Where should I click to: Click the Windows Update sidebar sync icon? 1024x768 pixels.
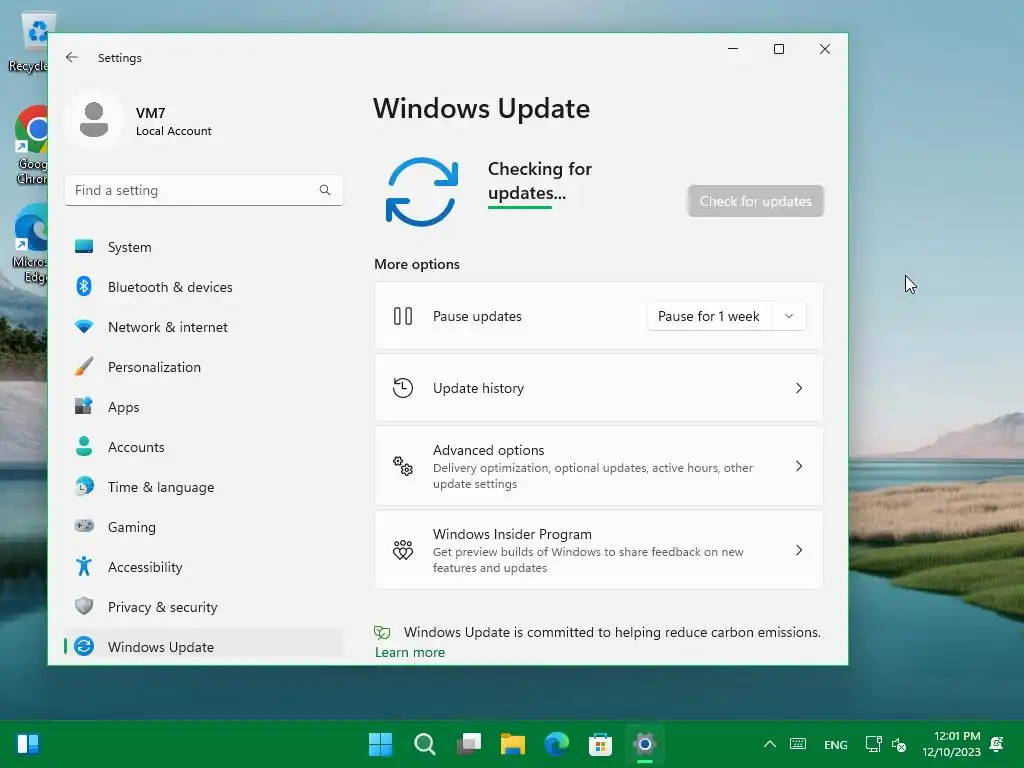(x=84, y=646)
